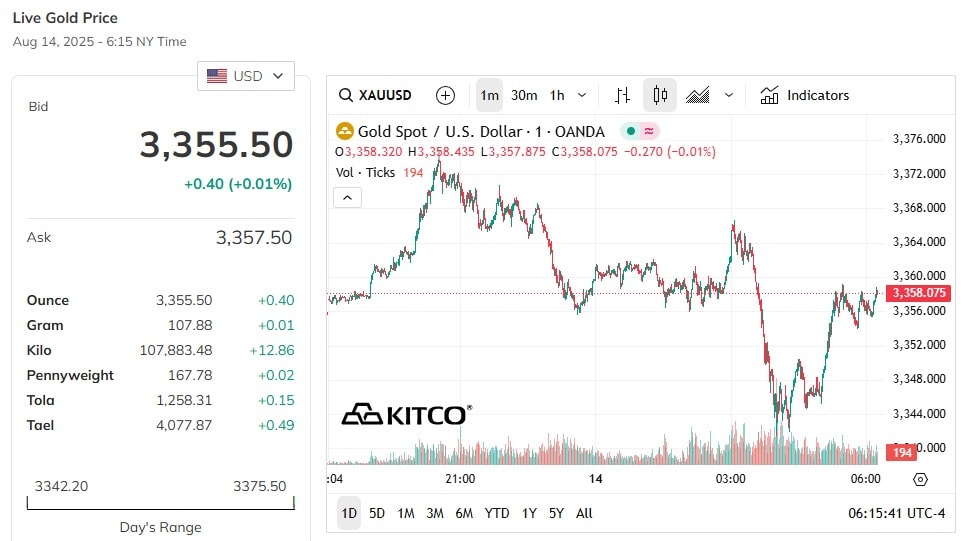Select the YTD range tab
Image resolution: width=966 pixels, height=541 pixels.
click(497, 513)
